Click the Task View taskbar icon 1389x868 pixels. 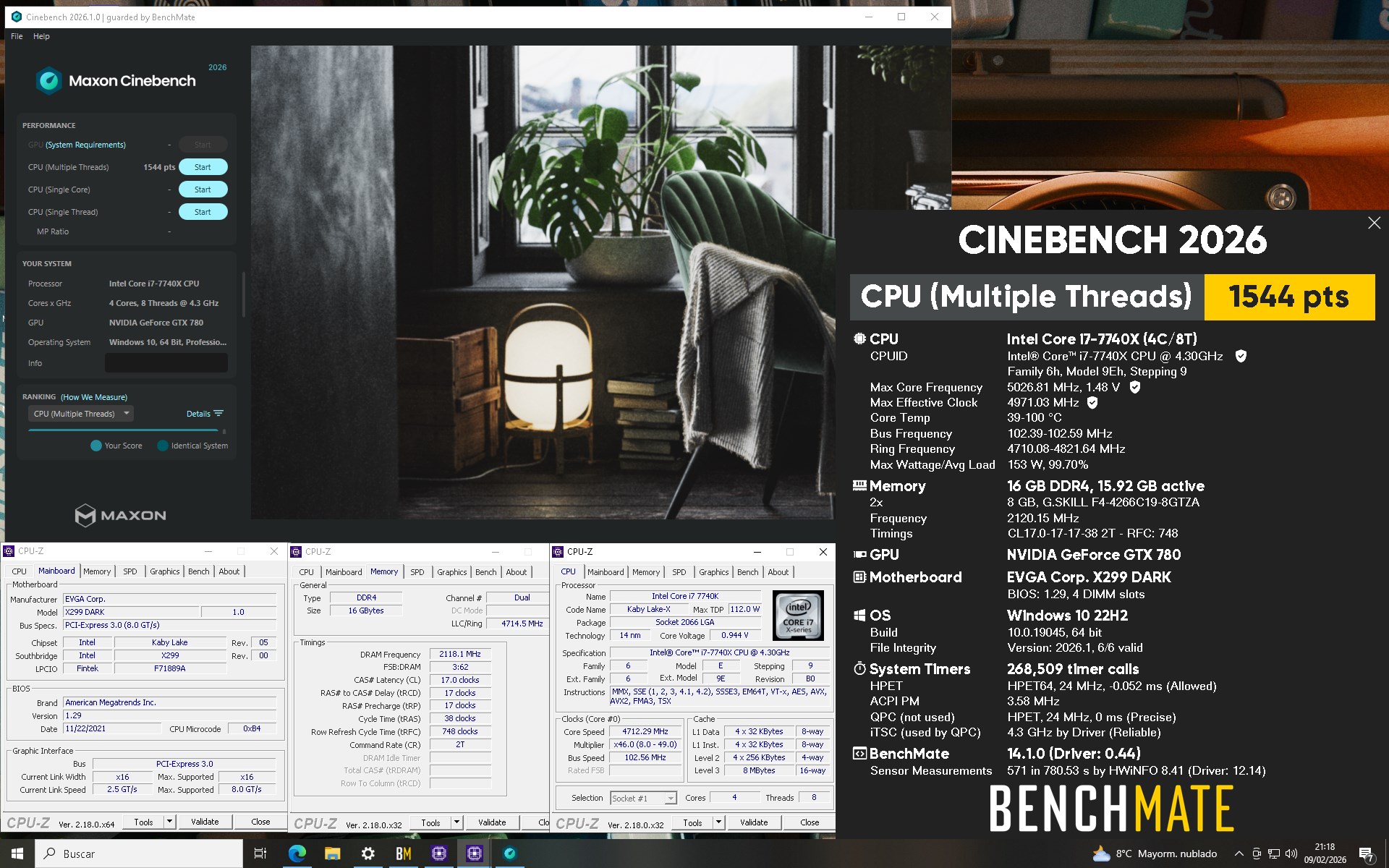point(260,854)
